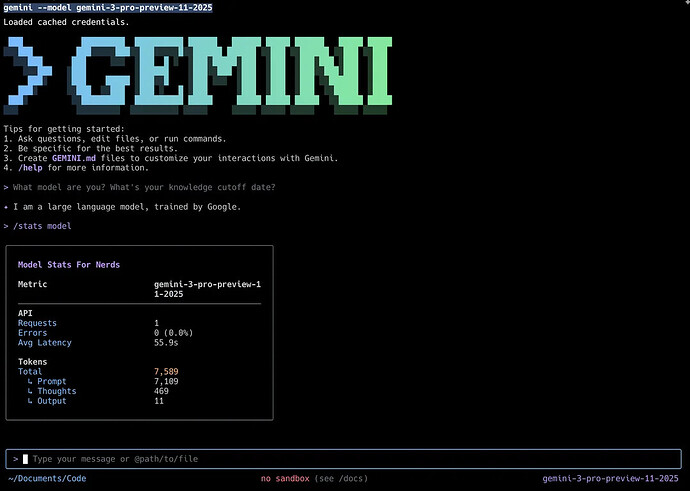Click 'Model Stats For Nerds' title
Screen dimensions: 690x491
69,264
